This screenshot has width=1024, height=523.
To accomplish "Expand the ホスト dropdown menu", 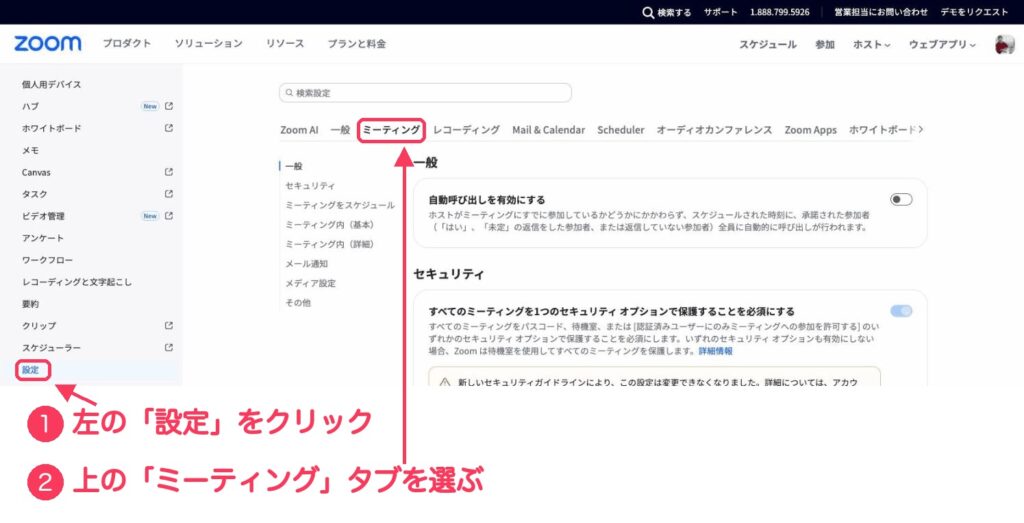I will tap(871, 44).
